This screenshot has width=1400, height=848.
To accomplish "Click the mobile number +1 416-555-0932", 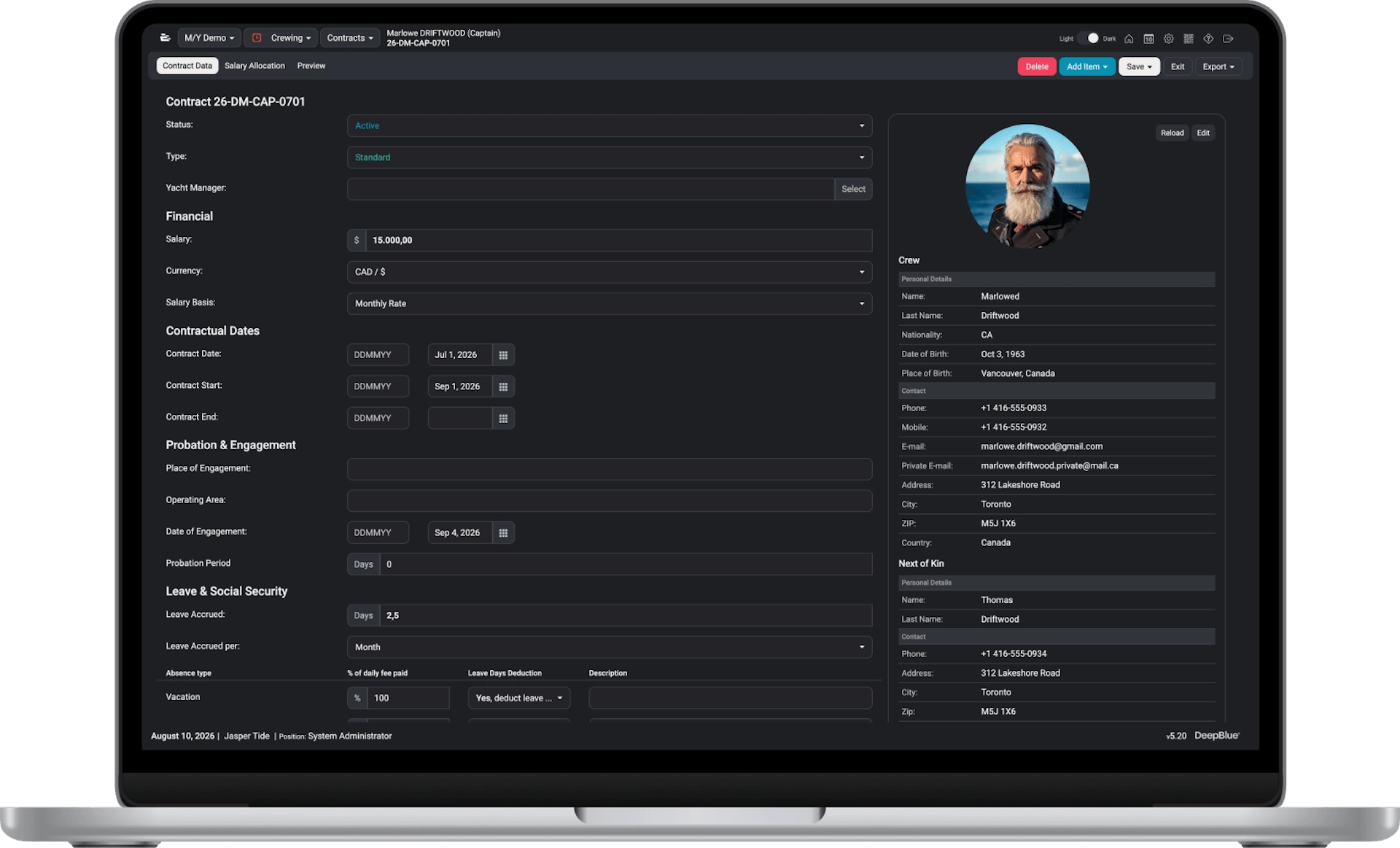I will [1014, 427].
